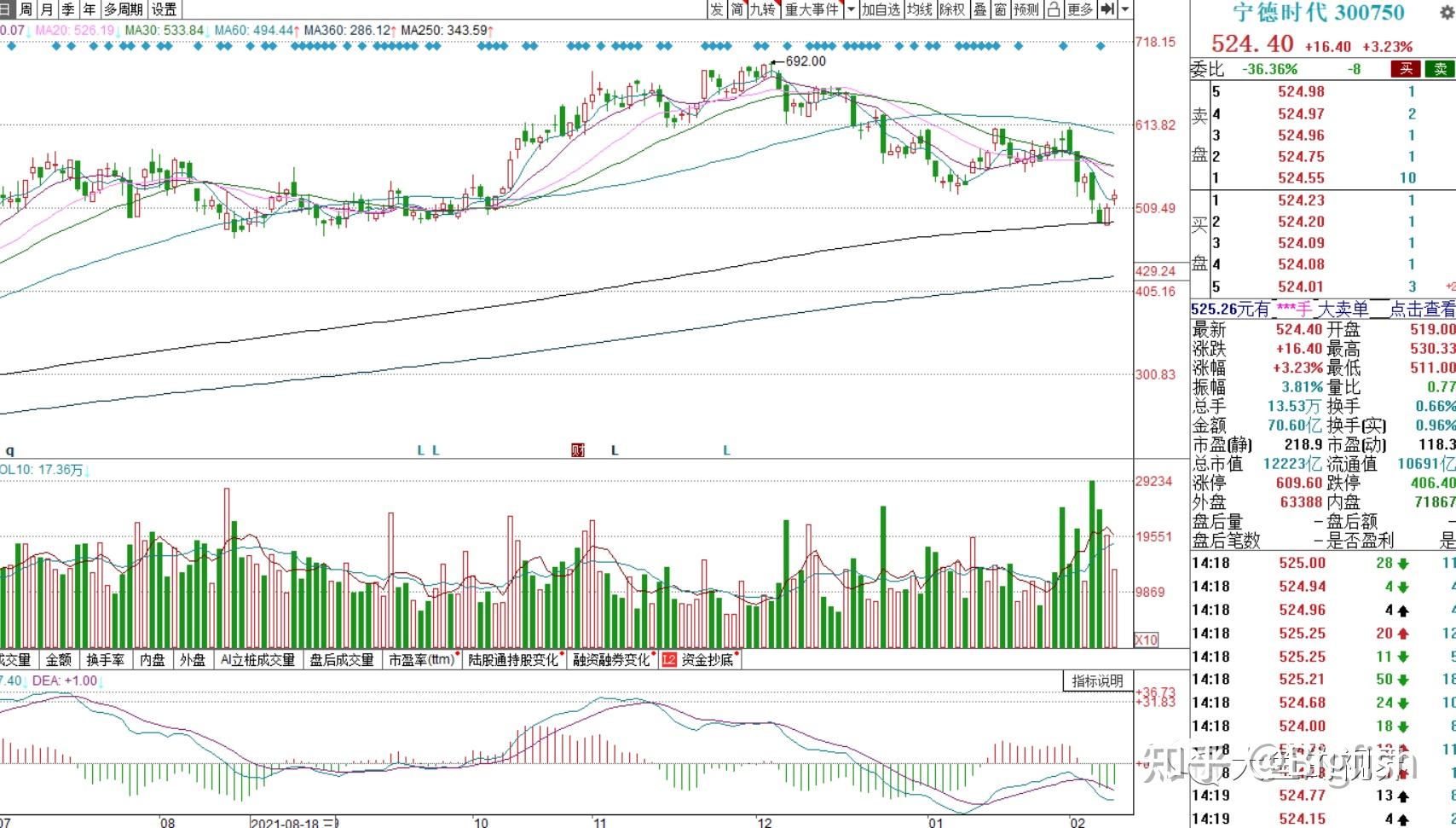
Task: Click the red 买 buy button
Action: [x=1406, y=69]
